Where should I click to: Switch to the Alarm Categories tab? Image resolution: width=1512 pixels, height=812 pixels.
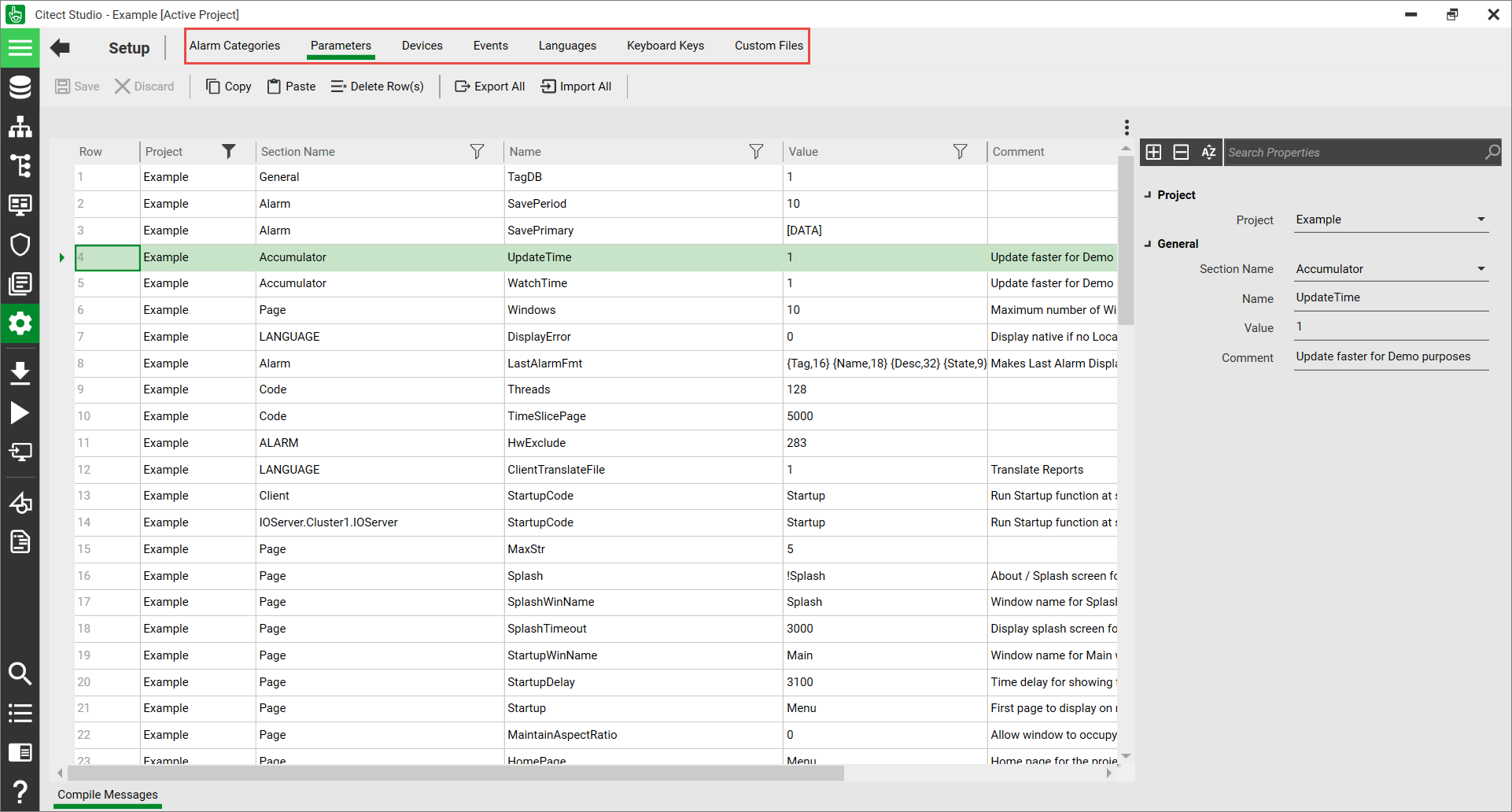[x=234, y=46]
